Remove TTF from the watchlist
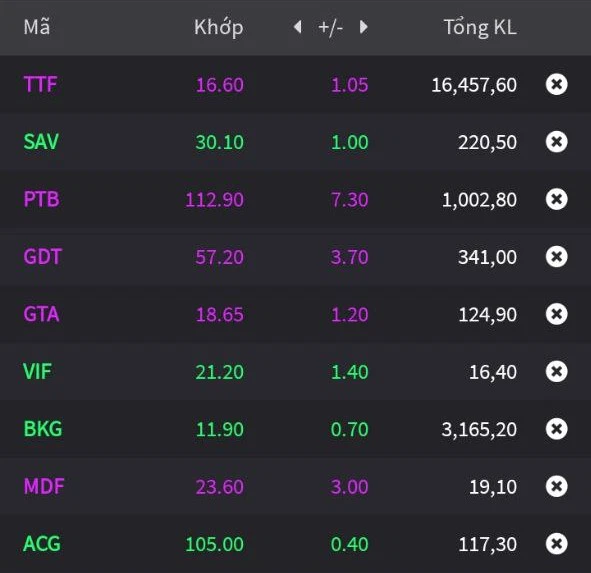Screen dimensions: 591x573 tap(556, 84)
